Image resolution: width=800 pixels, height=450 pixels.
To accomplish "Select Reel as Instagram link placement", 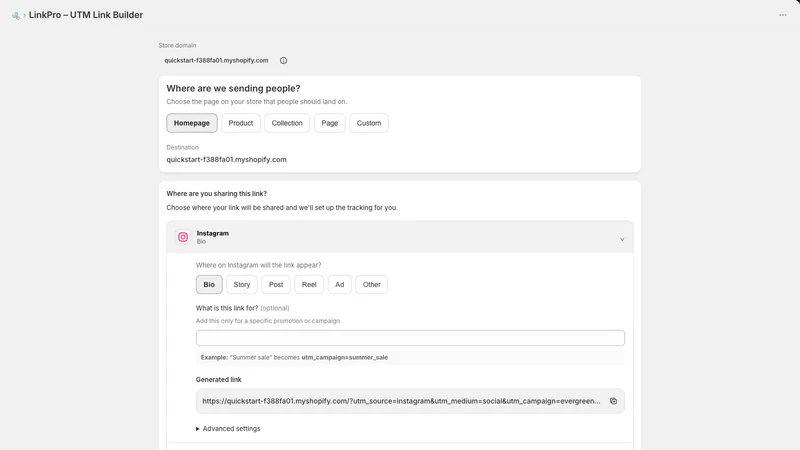I will coord(309,285).
